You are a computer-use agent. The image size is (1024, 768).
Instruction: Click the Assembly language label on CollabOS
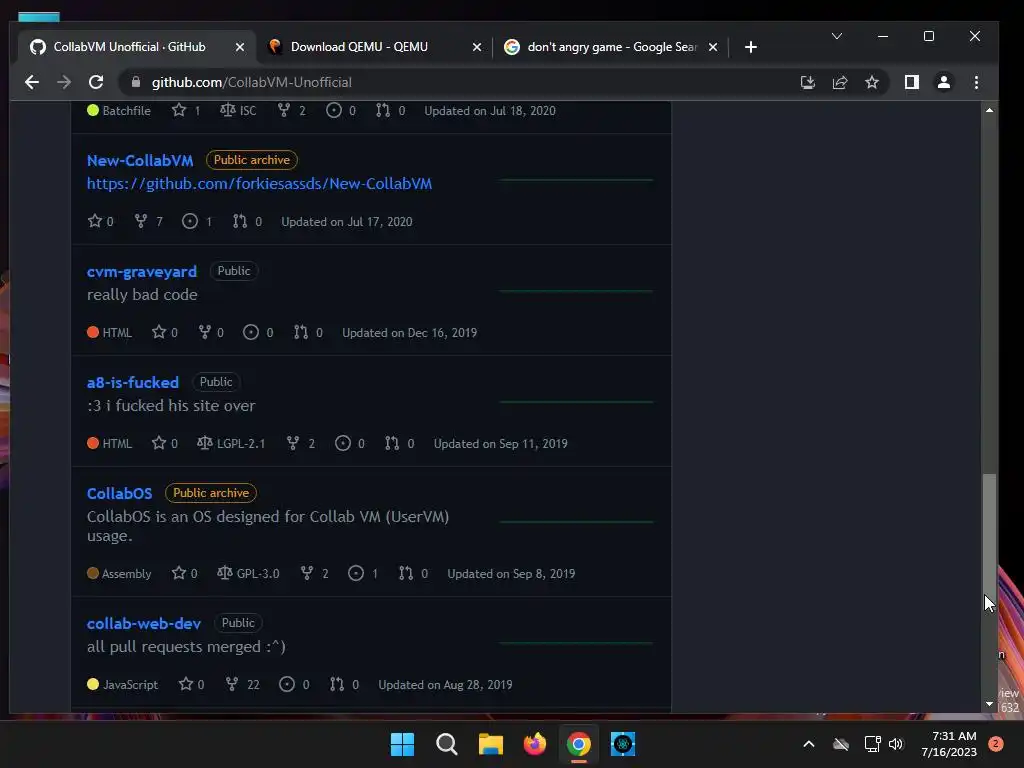(119, 573)
